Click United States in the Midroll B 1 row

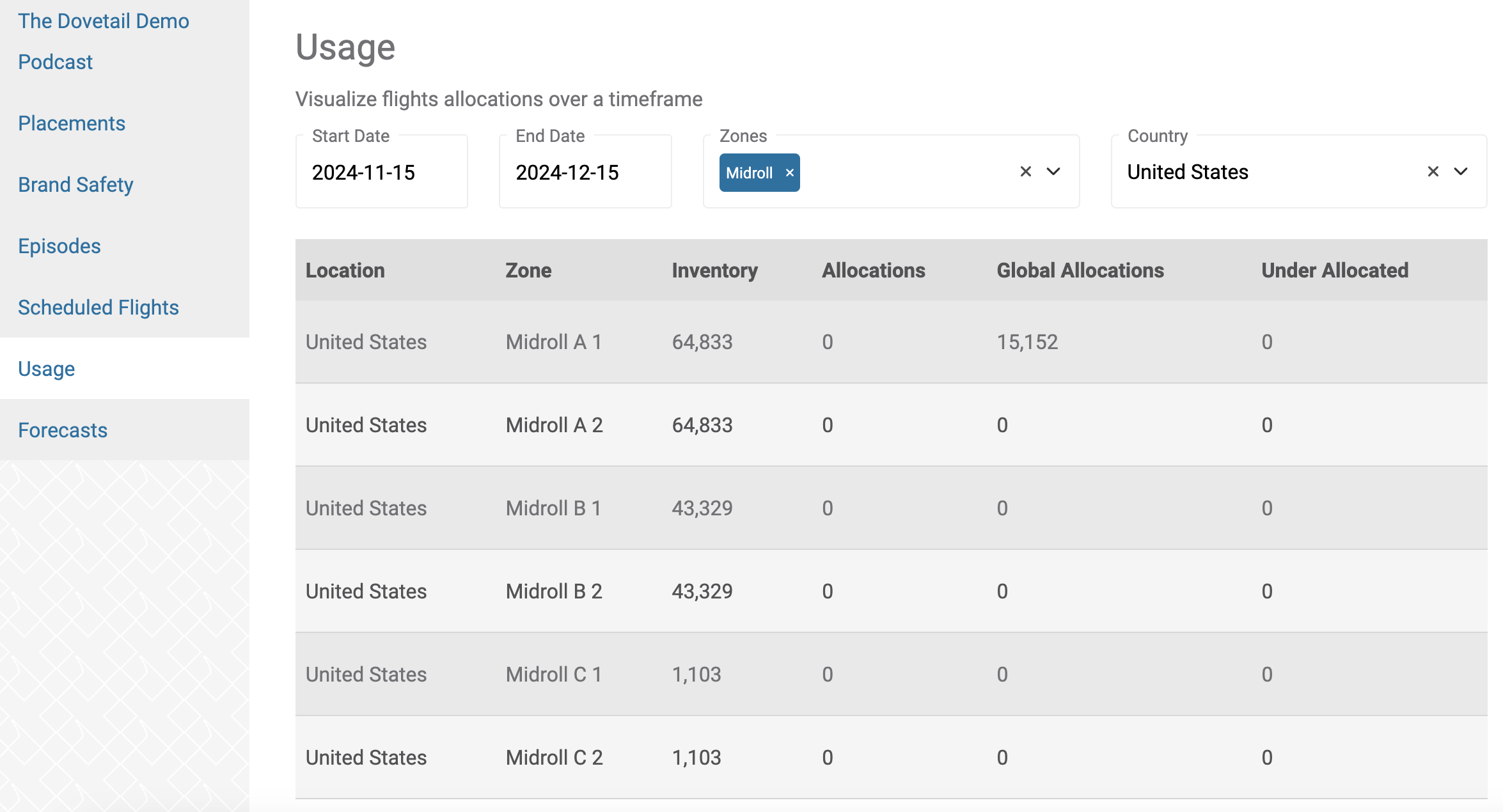tap(366, 508)
